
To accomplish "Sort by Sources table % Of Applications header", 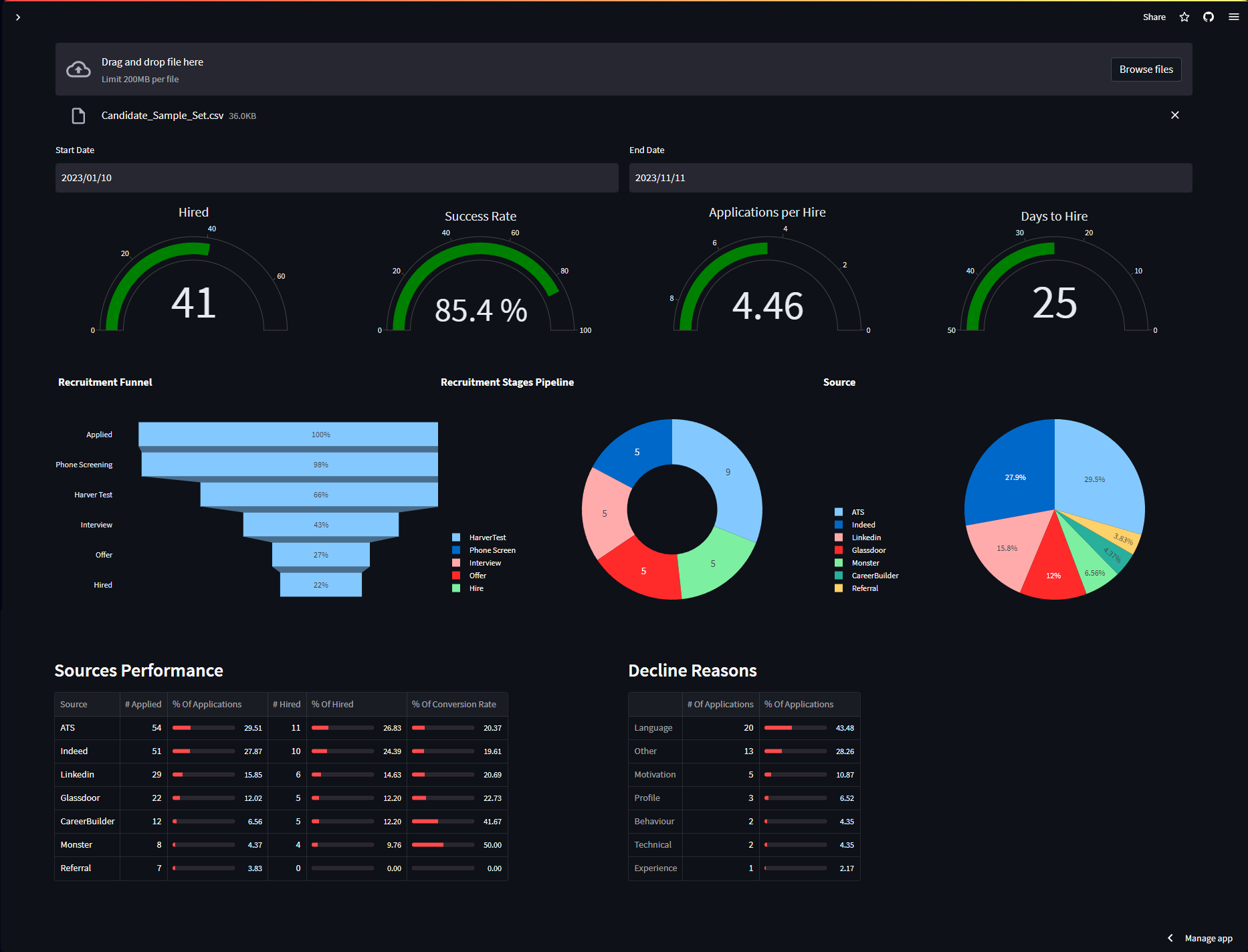I will tap(217, 704).
